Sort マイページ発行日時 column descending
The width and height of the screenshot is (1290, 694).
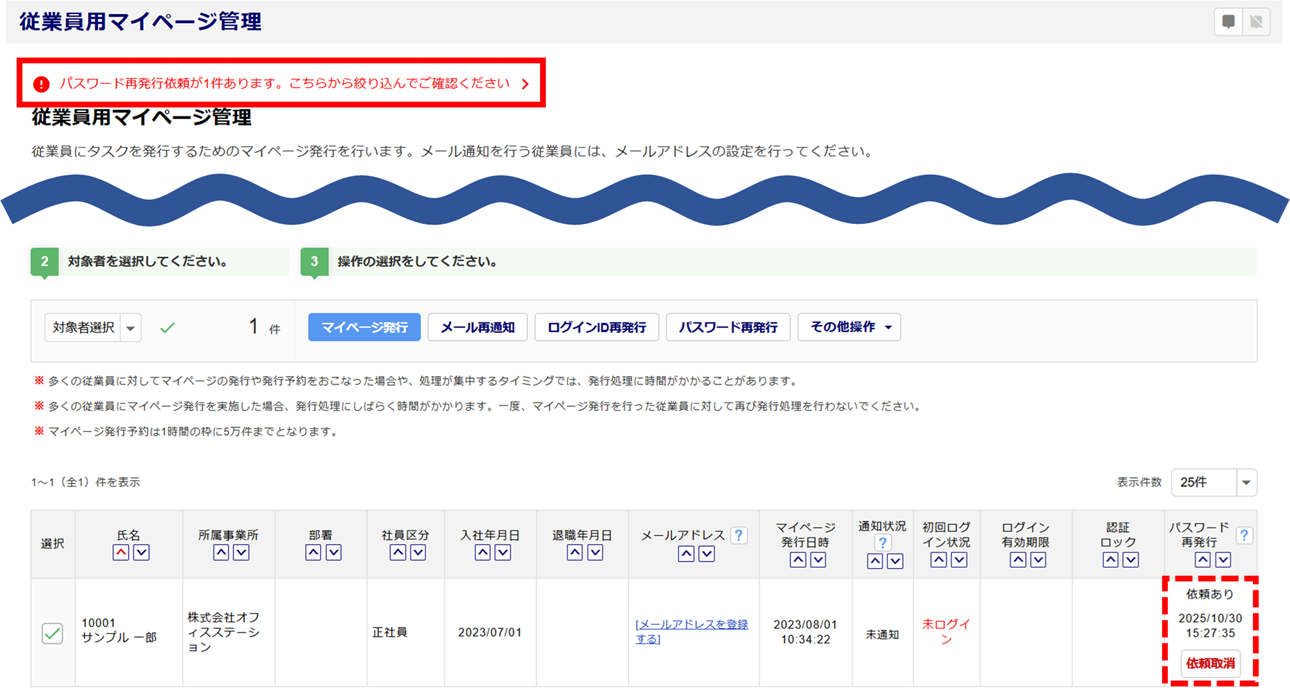[818, 560]
